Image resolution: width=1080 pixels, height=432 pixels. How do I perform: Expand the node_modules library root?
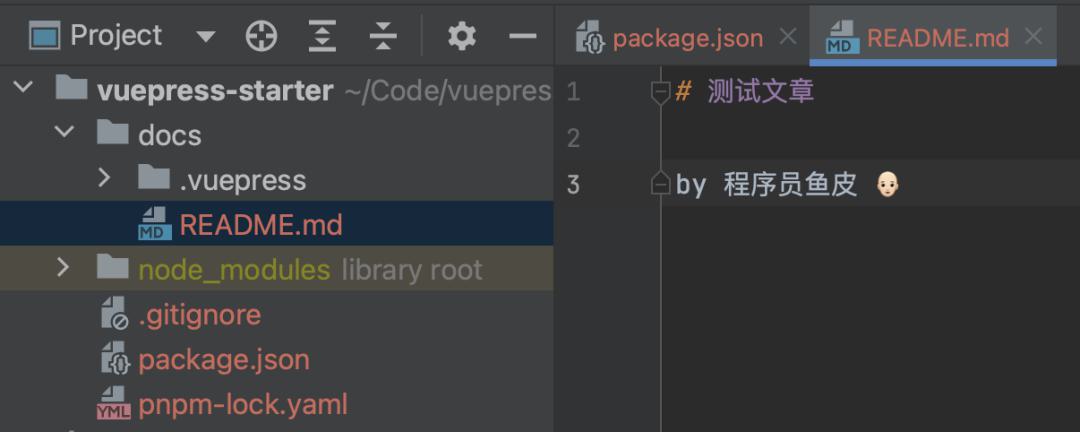tap(63, 267)
